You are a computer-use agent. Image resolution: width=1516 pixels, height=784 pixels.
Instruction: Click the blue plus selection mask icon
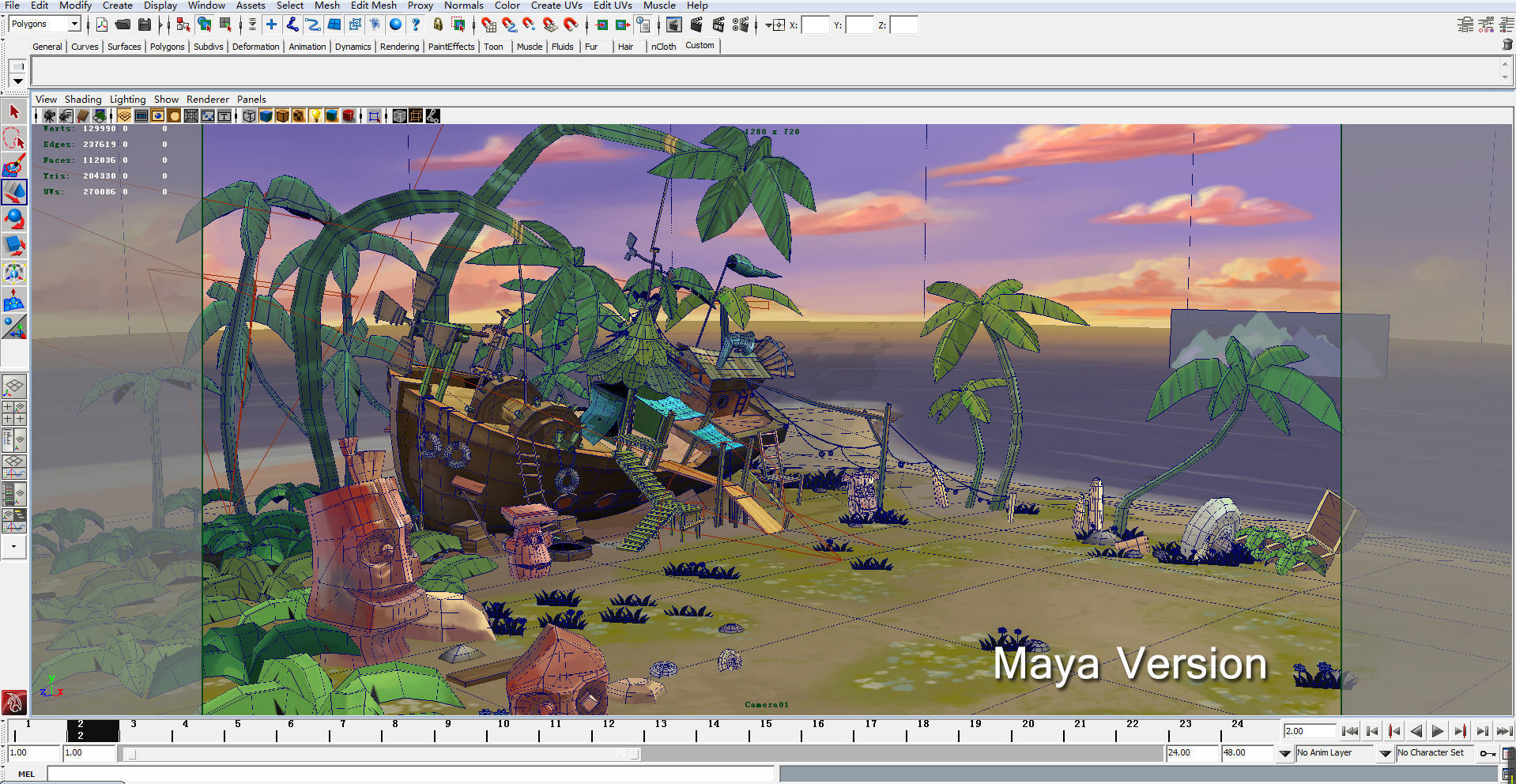click(271, 24)
